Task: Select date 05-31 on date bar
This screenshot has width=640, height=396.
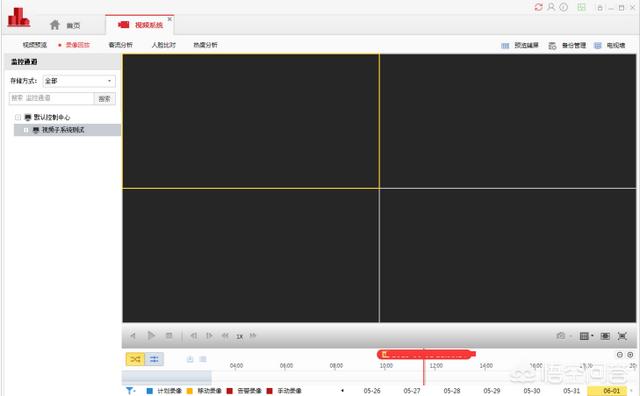Action: tap(571, 391)
